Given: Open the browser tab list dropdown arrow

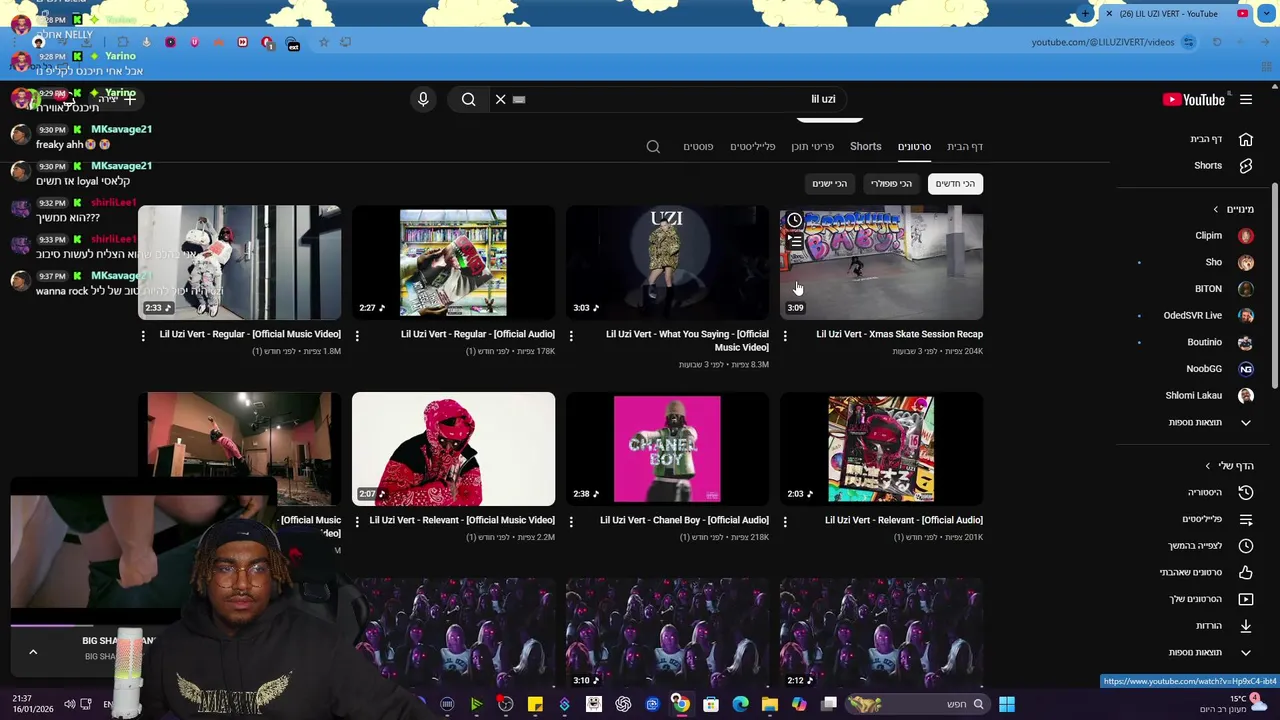Looking at the screenshot, I should [1265, 14].
